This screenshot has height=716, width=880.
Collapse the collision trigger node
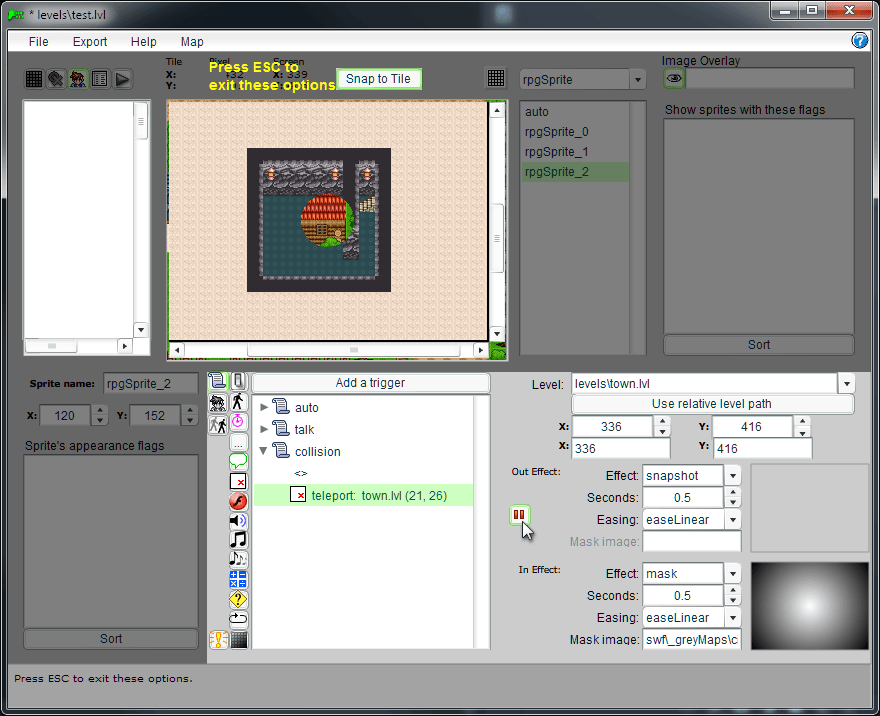[x=264, y=452]
